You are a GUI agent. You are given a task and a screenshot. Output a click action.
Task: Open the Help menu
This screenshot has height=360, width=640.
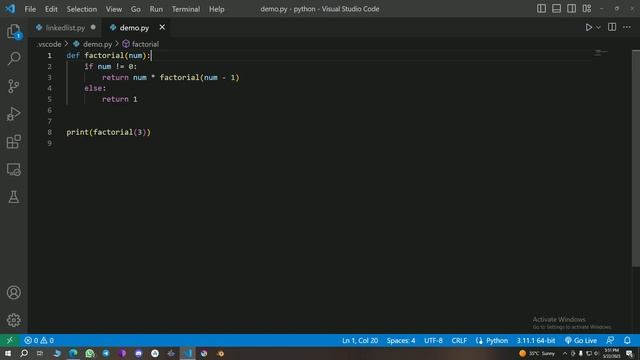pos(217,9)
